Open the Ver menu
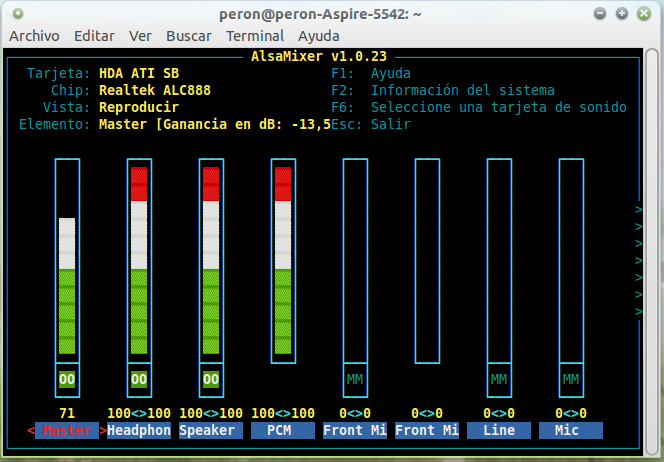Screen dimensions: 664x462 click(140, 36)
